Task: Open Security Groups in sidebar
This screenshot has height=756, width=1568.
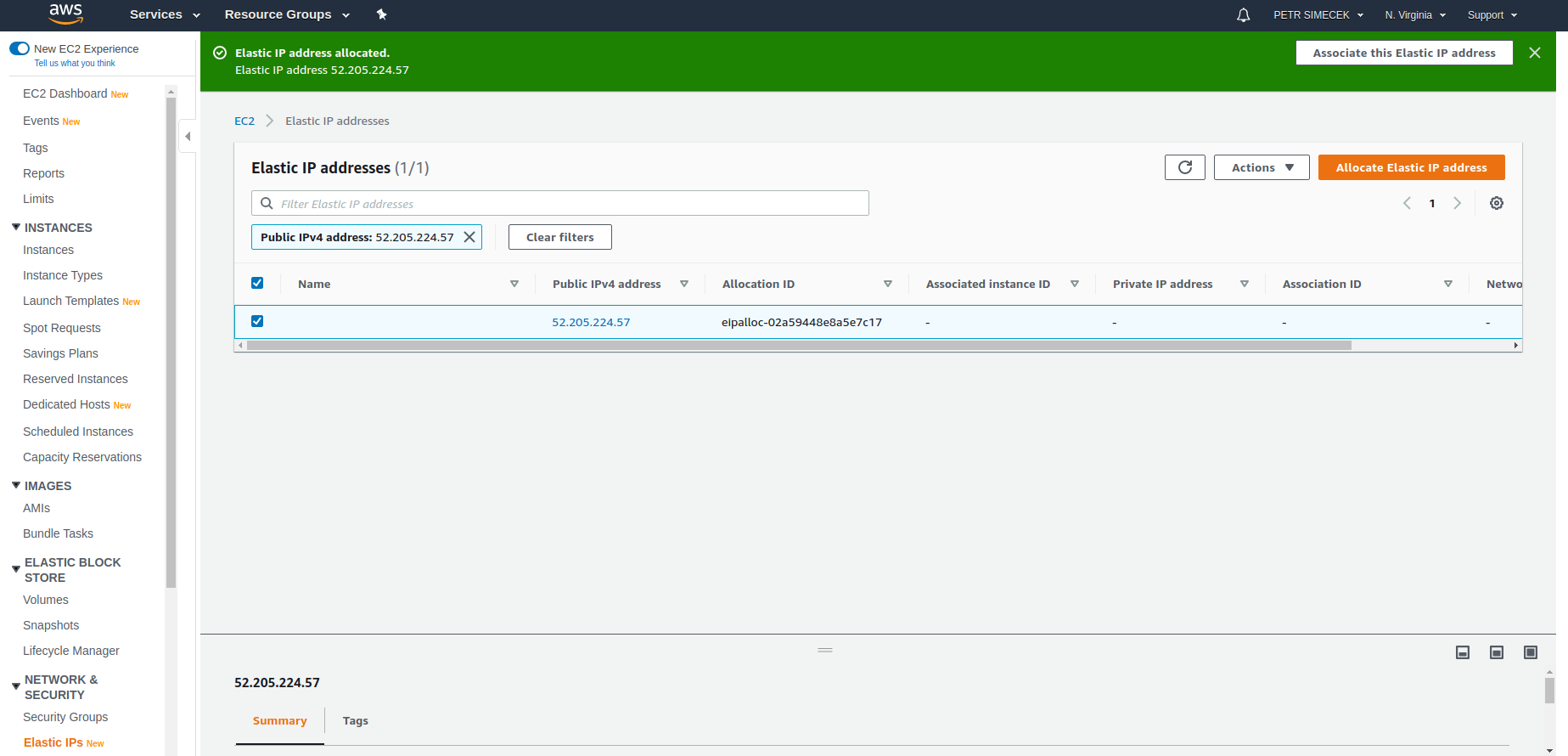Action: [65, 717]
